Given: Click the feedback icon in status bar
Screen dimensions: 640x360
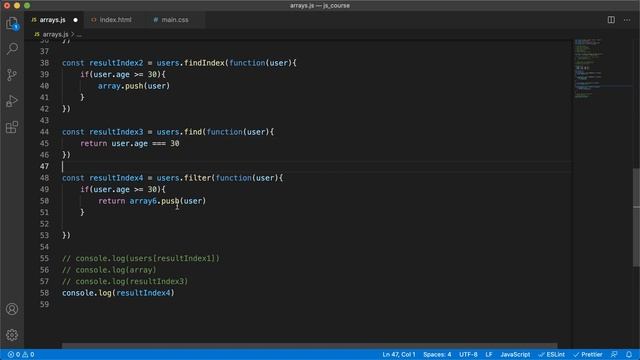Looking at the screenshot, I should tap(614, 354).
